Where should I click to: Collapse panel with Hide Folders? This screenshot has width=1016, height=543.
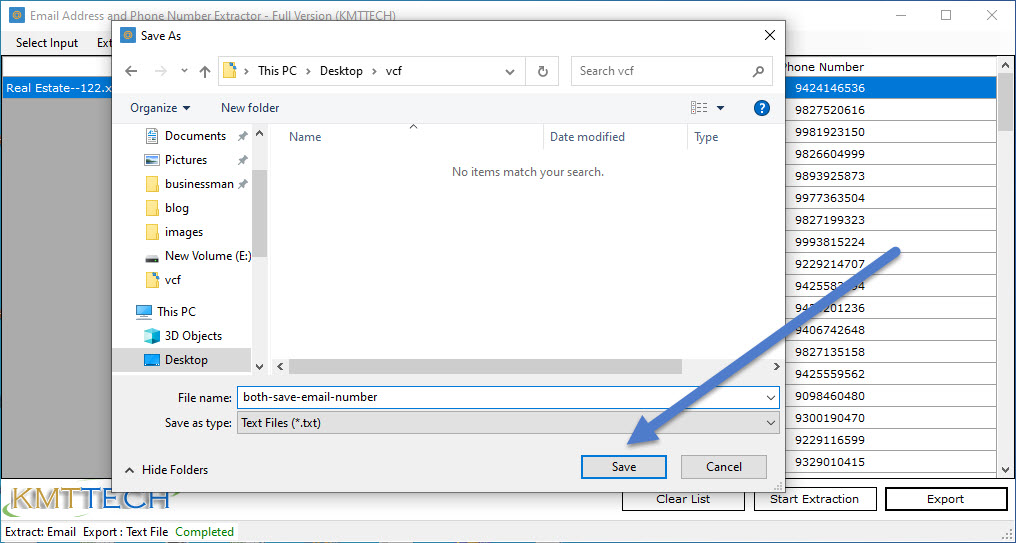[167, 470]
